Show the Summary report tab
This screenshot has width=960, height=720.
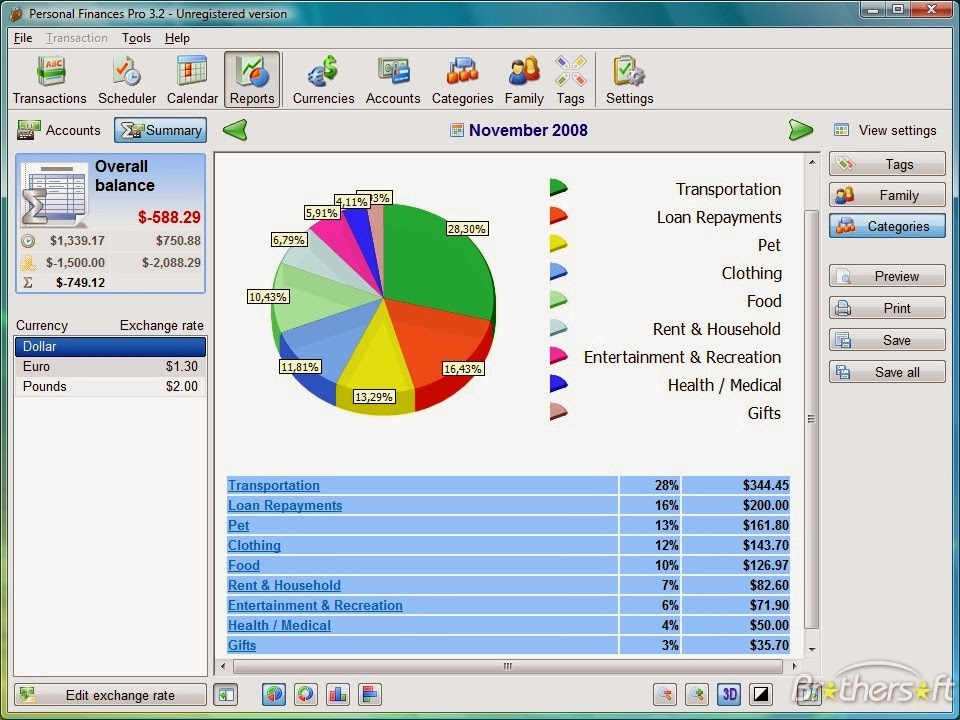pos(160,130)
